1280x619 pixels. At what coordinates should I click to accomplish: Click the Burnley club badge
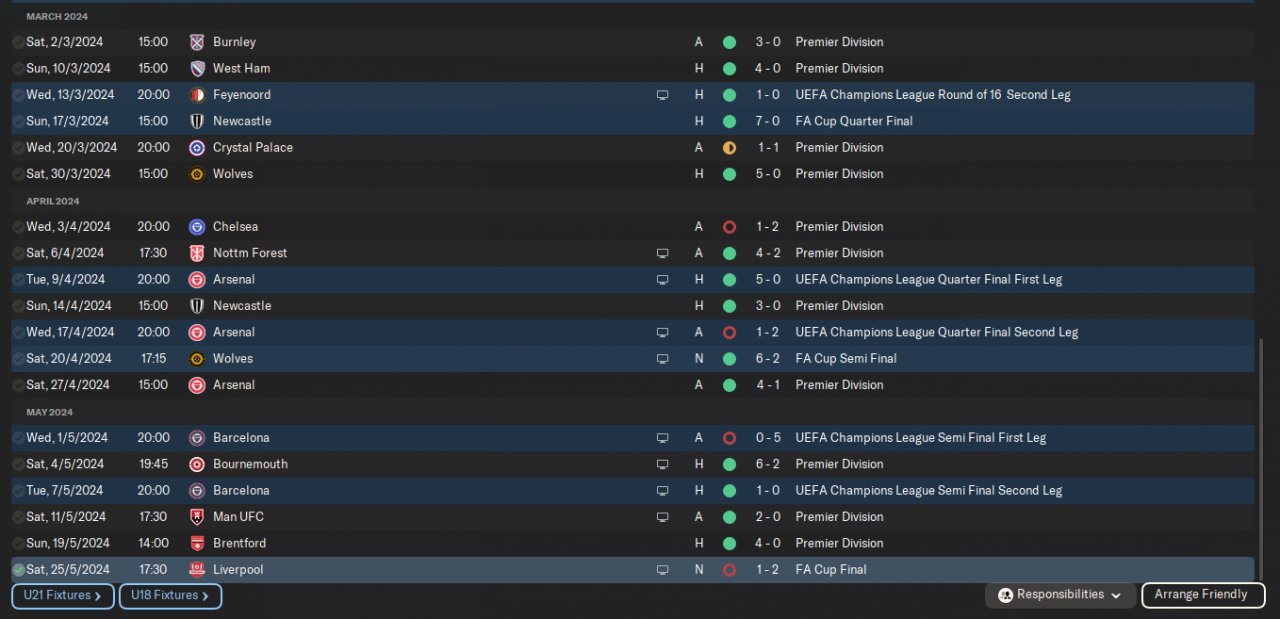[197, 42]
